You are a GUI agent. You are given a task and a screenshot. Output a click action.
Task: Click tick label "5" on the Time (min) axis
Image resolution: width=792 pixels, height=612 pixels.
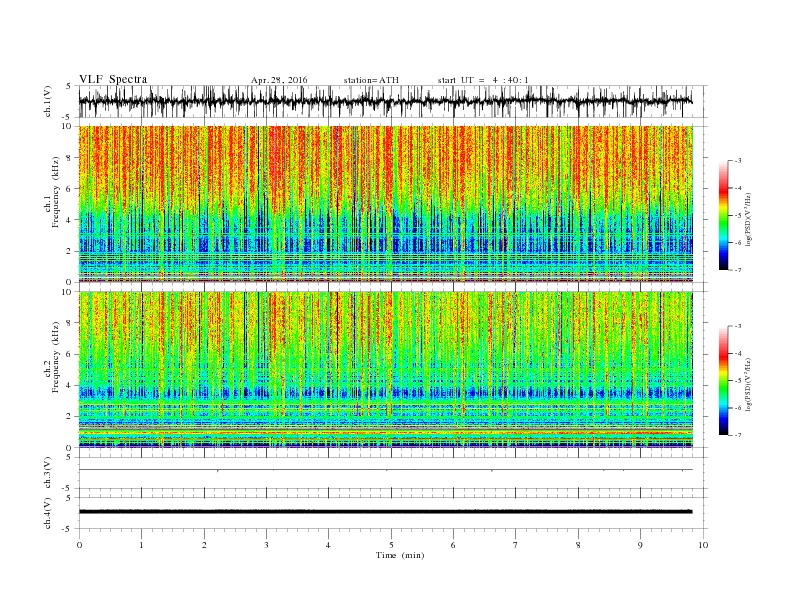(391, 545)
